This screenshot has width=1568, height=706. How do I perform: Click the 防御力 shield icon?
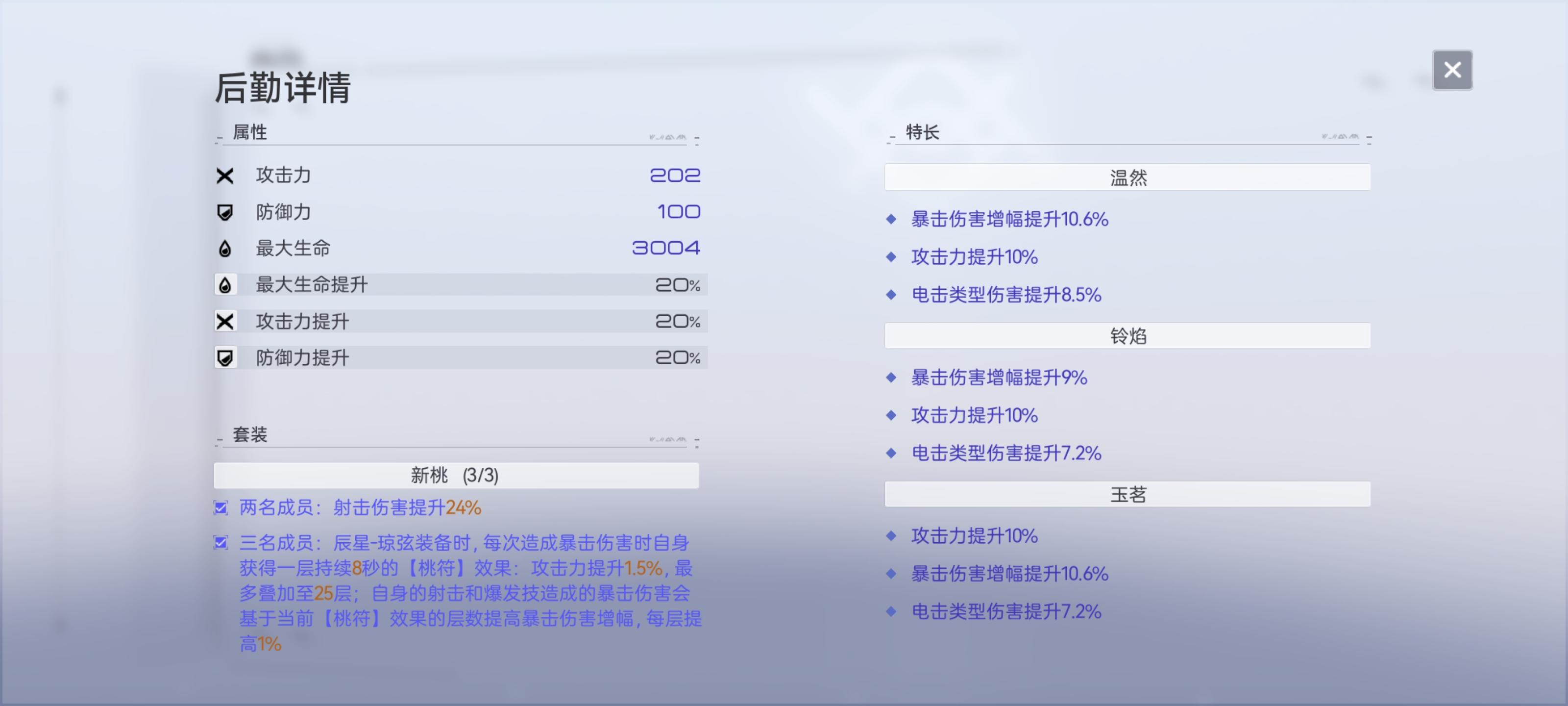[x=224, y=212]
